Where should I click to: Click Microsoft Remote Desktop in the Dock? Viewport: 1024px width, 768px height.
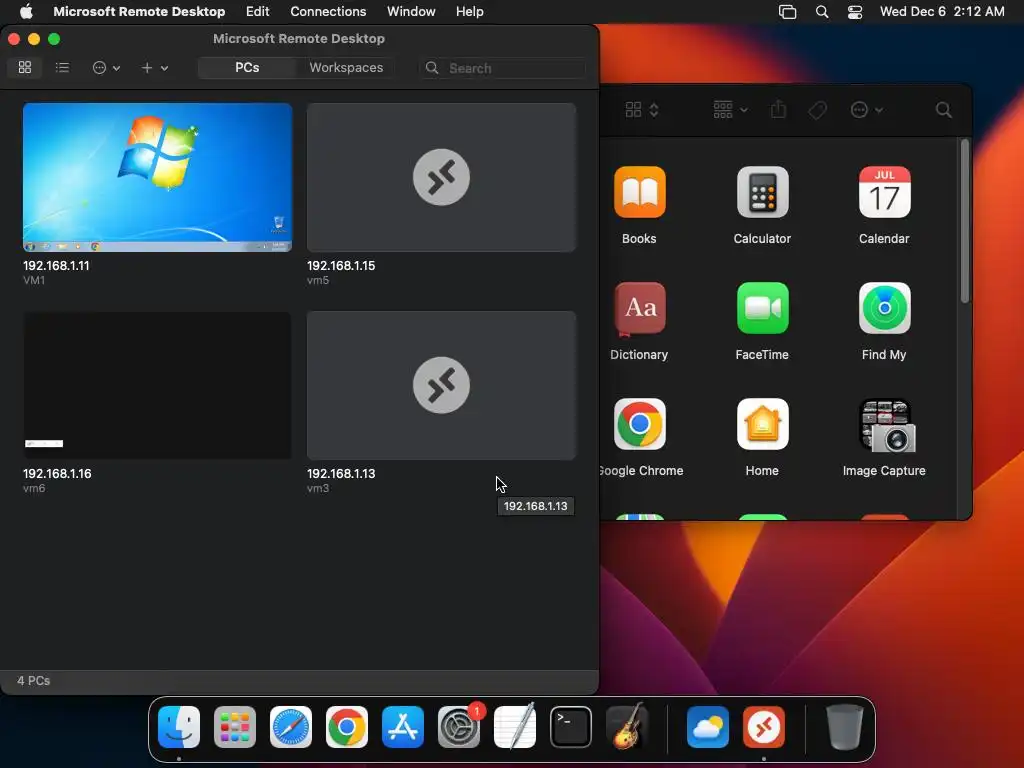click(764, 727)
